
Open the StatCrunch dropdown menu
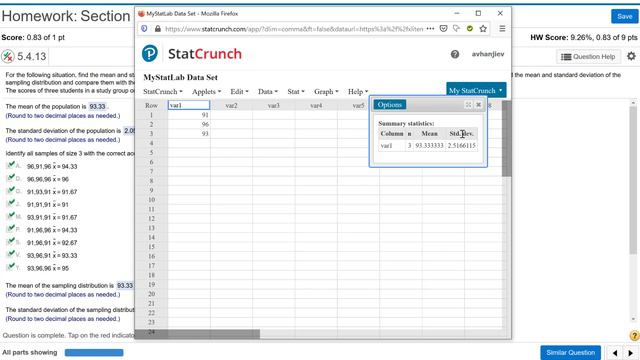pyautogui.click(x=162, y=91)
